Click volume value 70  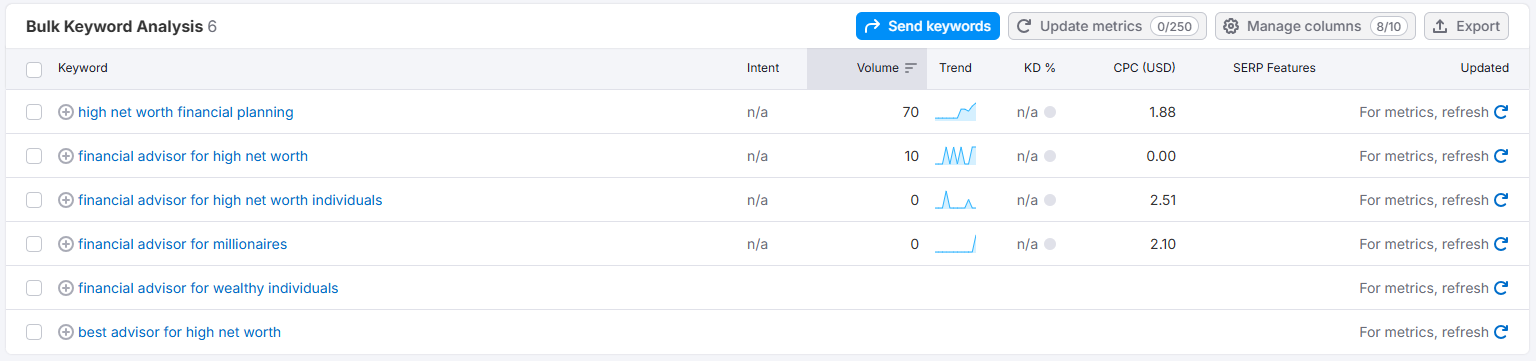click(910, 112)
